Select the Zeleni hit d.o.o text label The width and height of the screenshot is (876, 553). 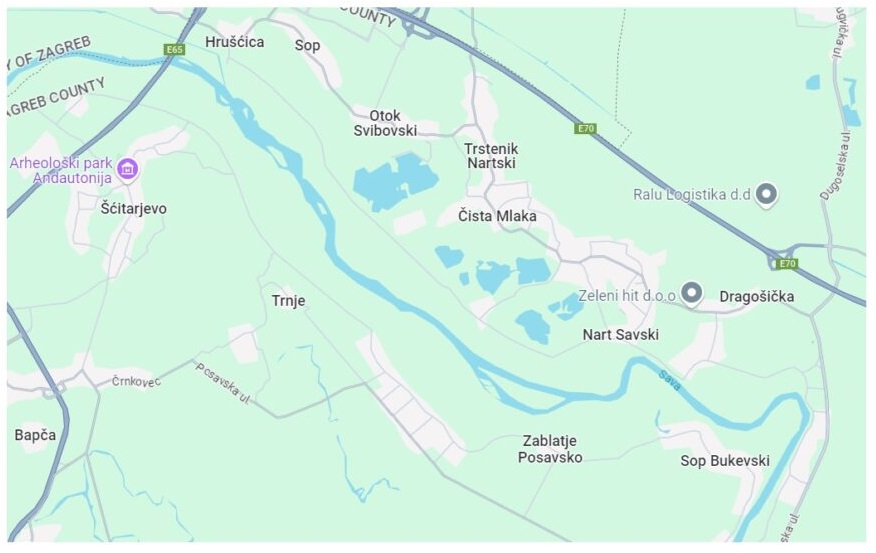[x=627, y=295]
